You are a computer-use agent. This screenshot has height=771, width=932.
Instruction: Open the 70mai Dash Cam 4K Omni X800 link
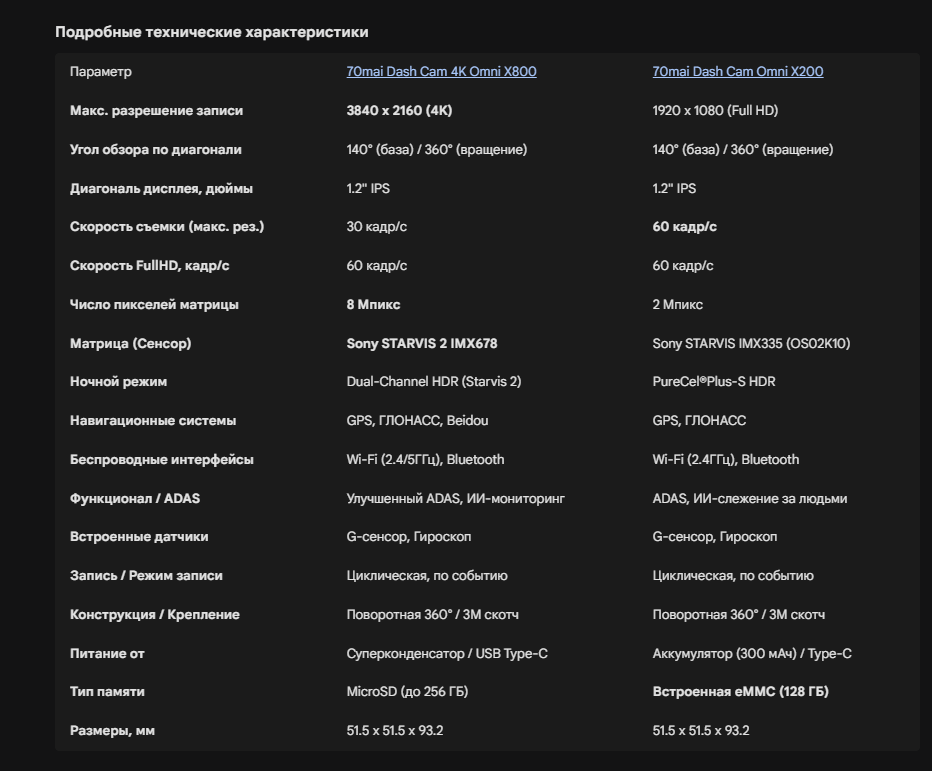click(x=441, y=72)
